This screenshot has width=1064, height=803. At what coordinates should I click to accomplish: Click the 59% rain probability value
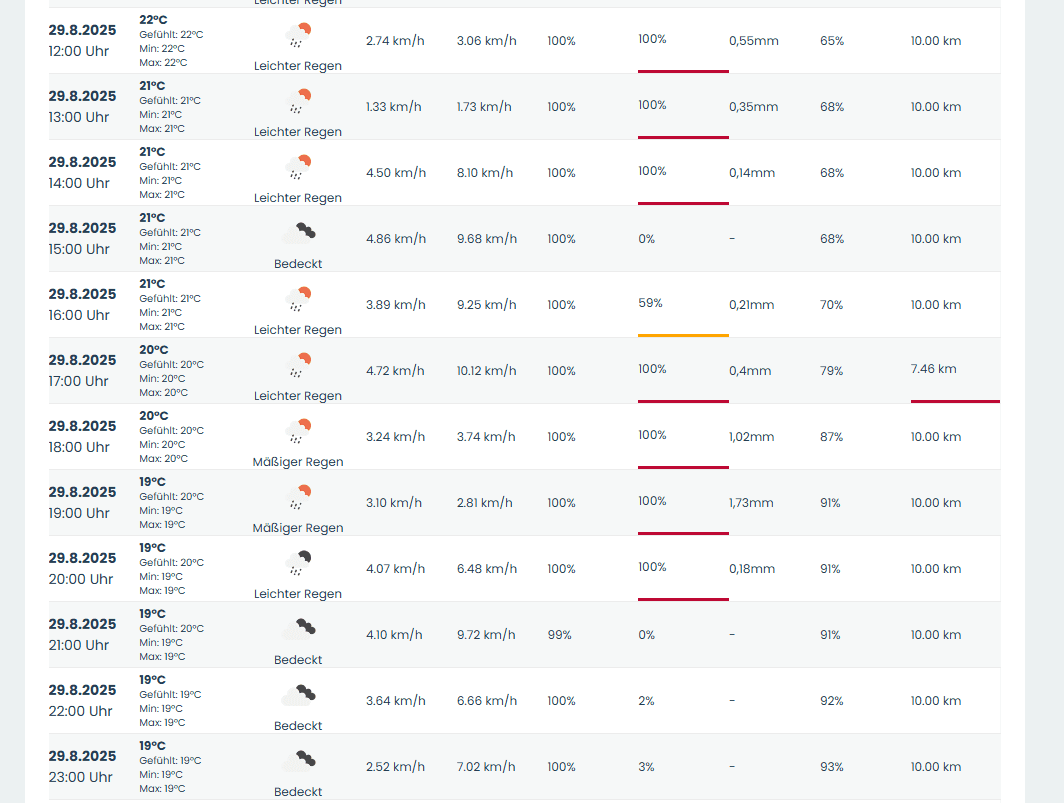[650, 303]
